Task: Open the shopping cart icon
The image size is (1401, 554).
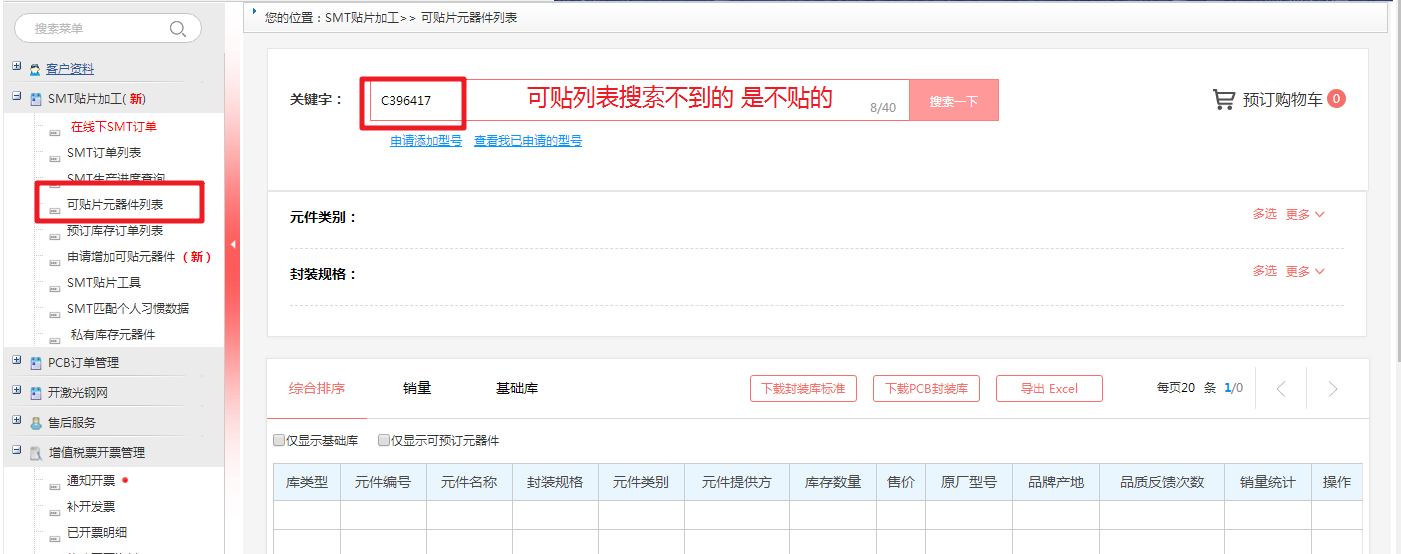Action: 1223,99
